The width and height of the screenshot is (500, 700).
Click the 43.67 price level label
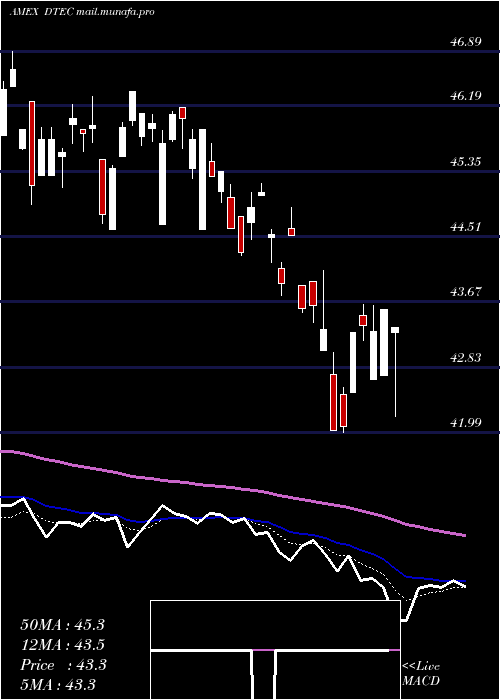[x=466, y=292]
